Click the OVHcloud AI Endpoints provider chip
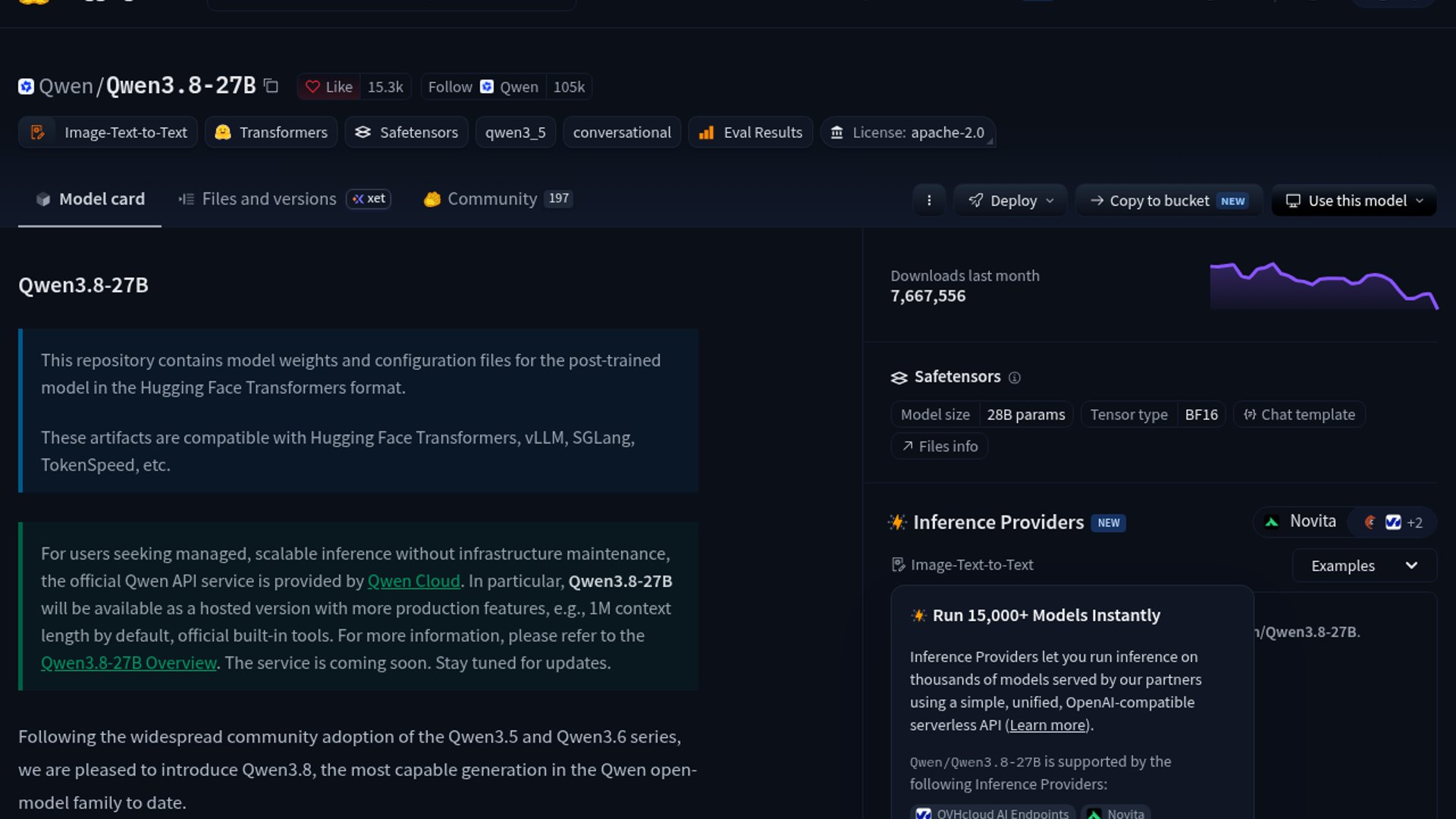Image resolution: width=1456 pixels, height=819 pixels. coord(993,813)
